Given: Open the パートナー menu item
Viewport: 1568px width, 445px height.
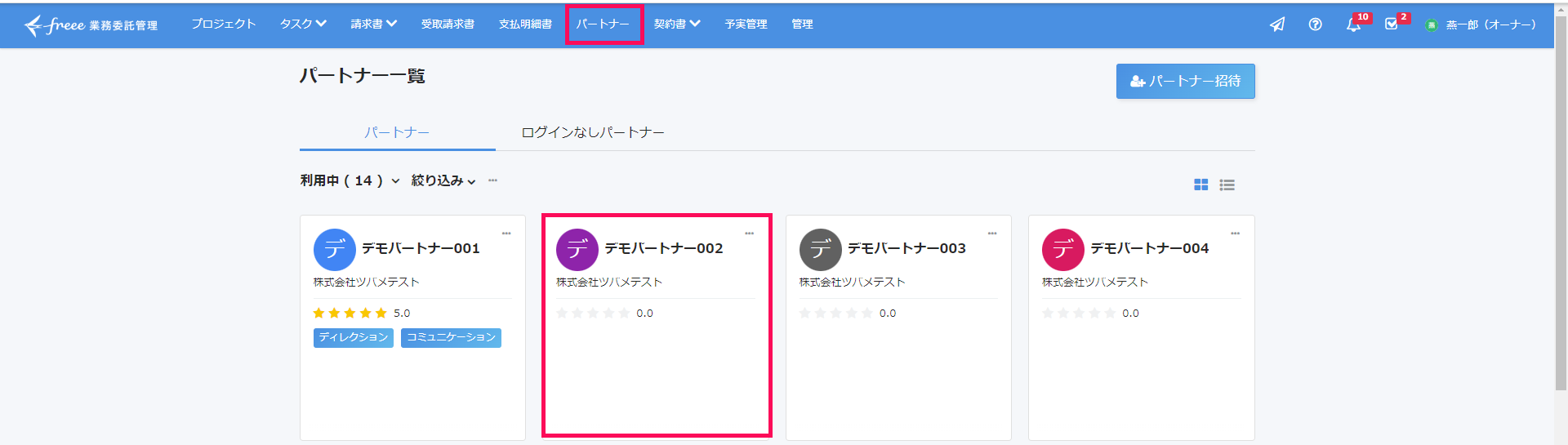Looking at the screenshot, I should (603, 24).
